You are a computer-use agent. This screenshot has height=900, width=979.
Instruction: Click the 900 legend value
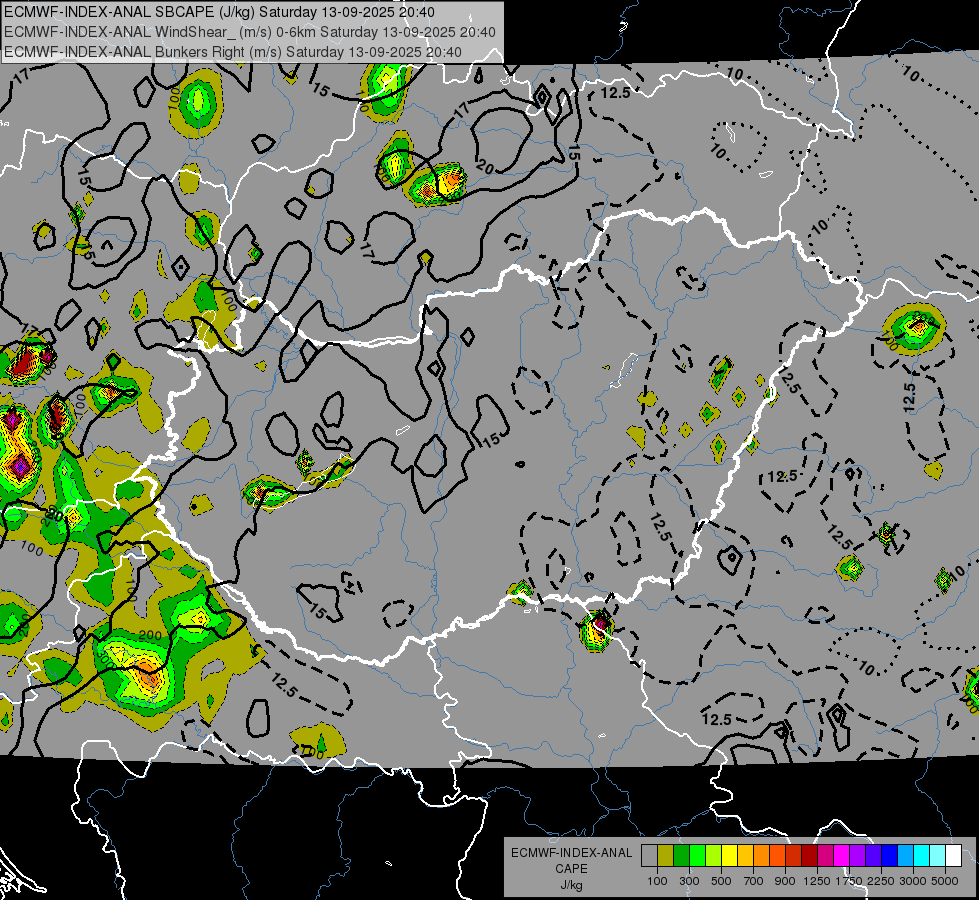[785, 881]
